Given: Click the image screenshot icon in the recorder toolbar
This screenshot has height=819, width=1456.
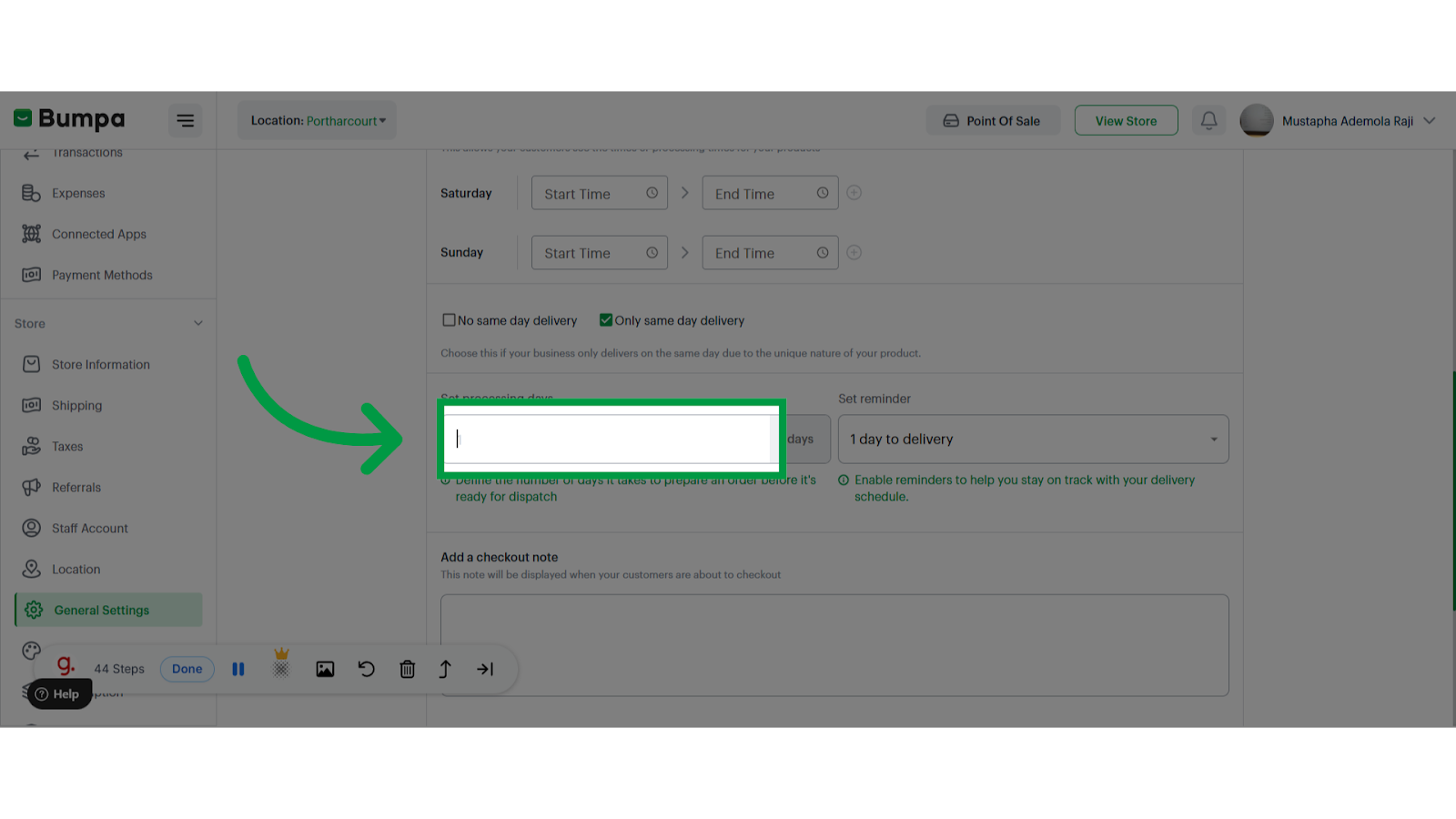Looking at the screenshot, I should tap(325, 669).
